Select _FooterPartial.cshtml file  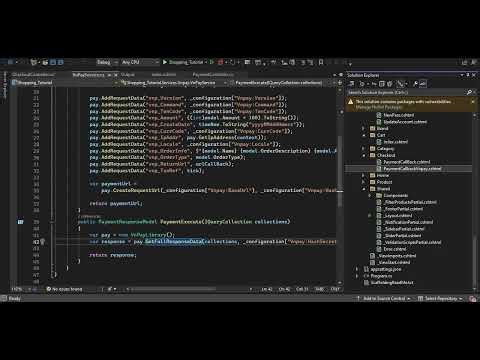pyautogui.click(x=403, y=209)
